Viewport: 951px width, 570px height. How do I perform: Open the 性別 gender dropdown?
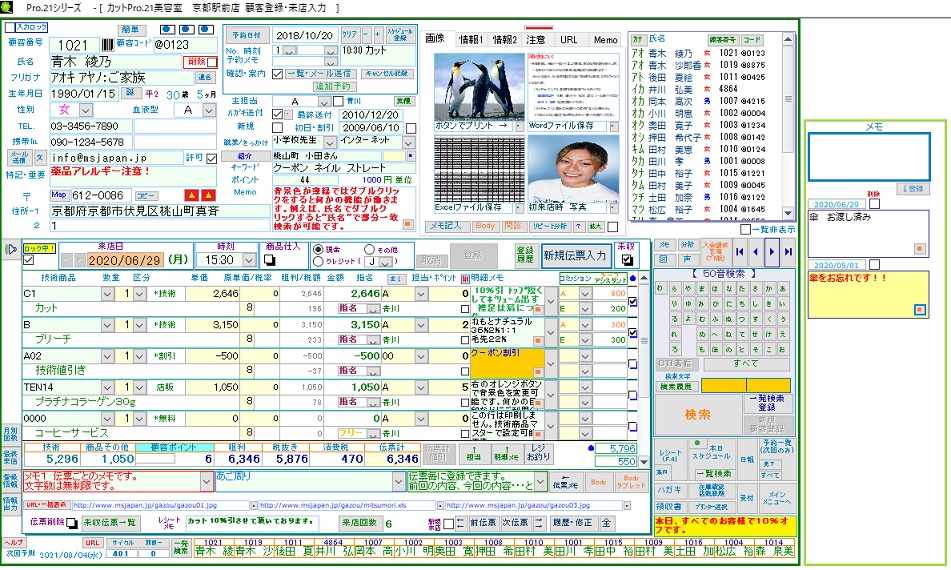point(86,110)
